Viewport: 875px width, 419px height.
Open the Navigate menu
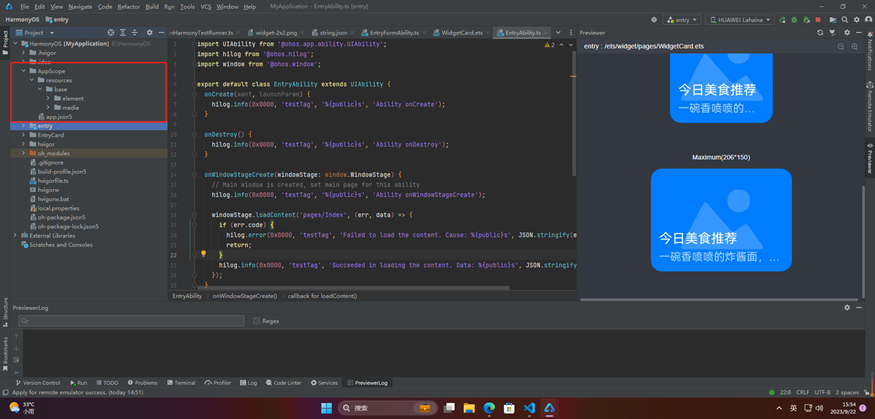tap(80, 7)
